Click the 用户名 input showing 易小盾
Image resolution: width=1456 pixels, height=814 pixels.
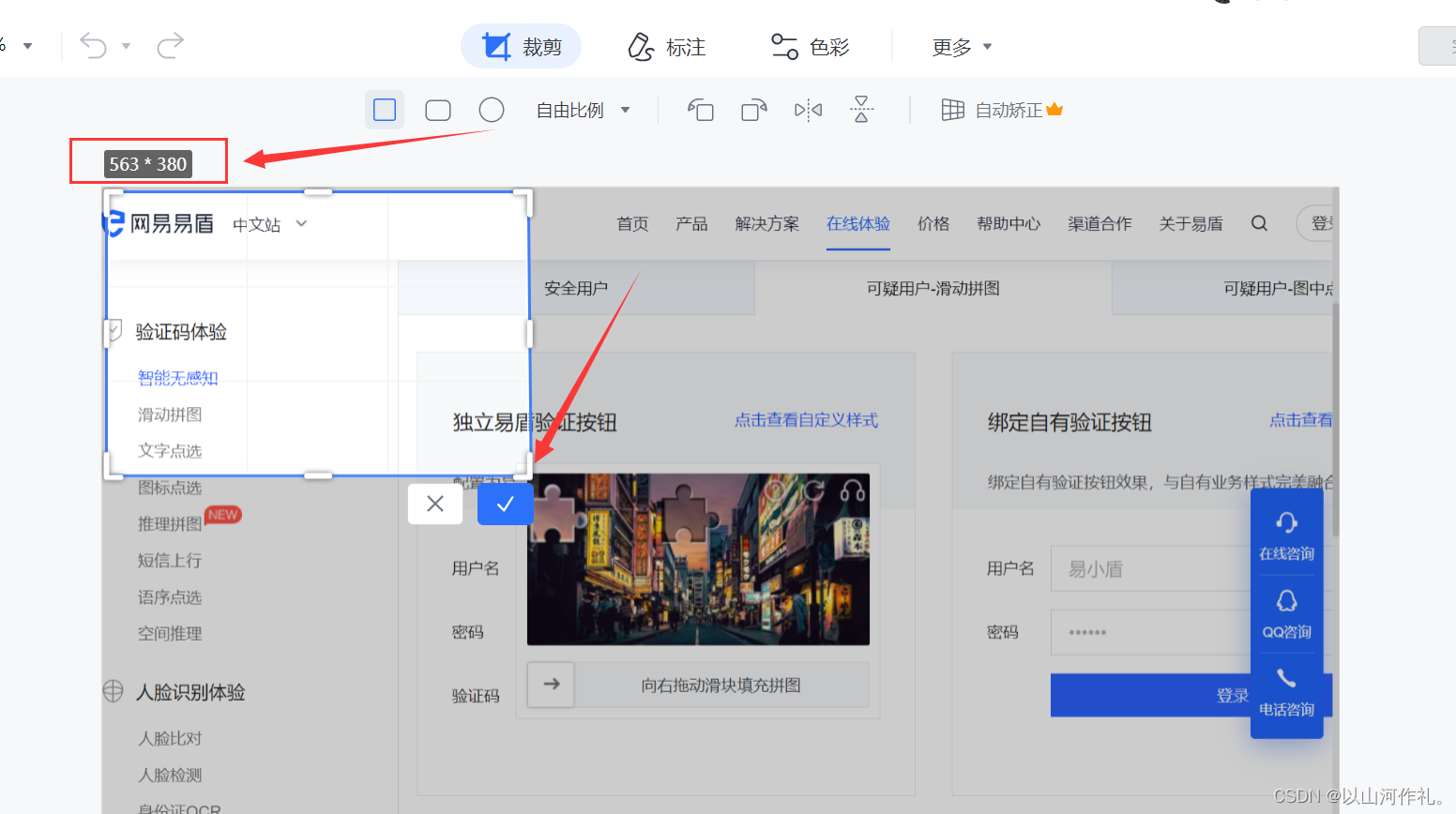1152,568
